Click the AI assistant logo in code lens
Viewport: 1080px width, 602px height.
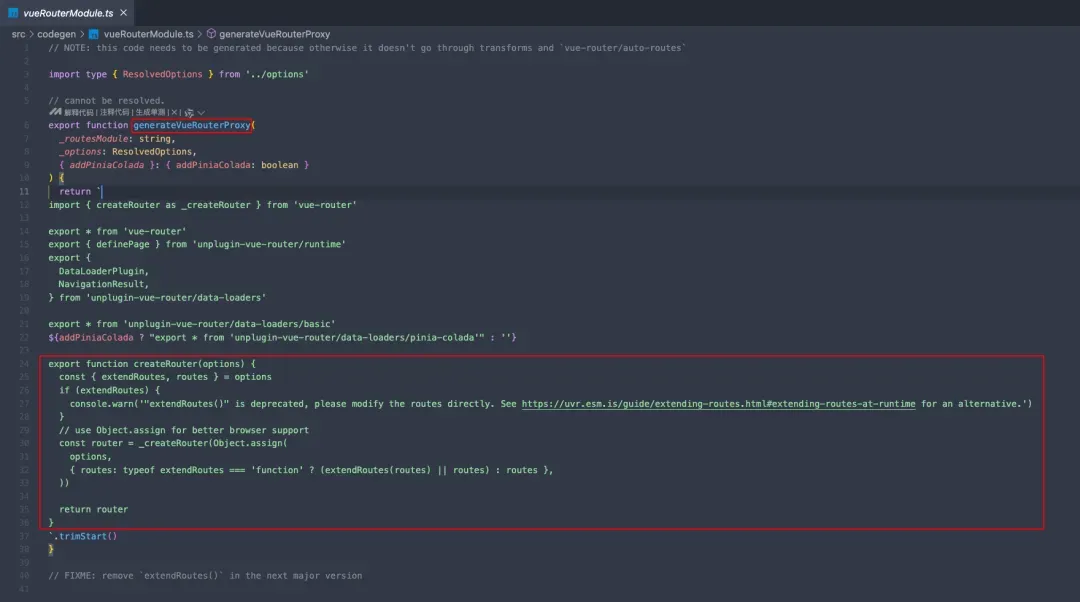click(x=55, y=112)
